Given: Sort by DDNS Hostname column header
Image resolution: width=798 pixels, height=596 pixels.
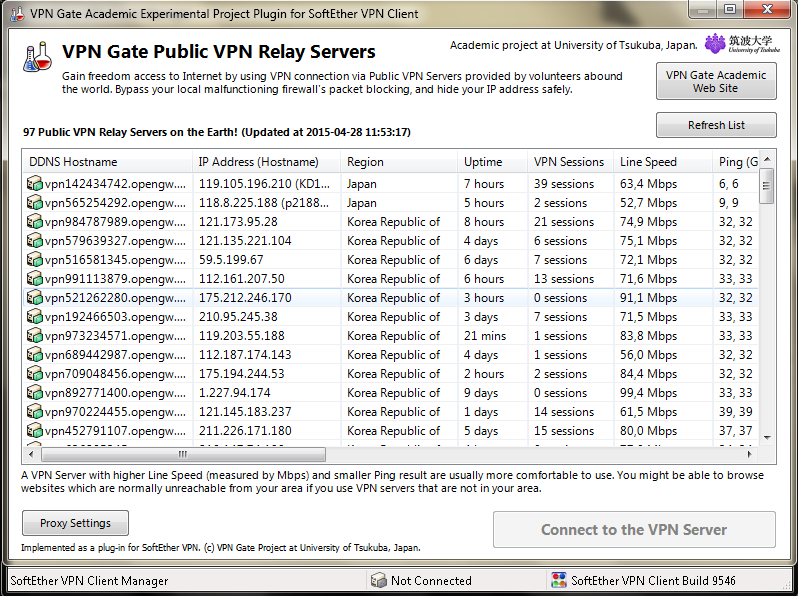Looking at the screenshot, I should 107,162.
